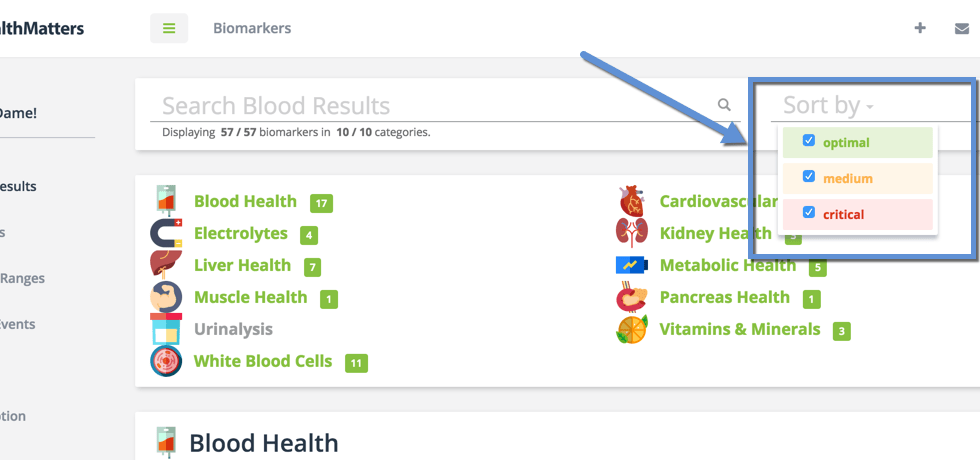Click the search magnifier icon
This screenshot has width=980, height=460.
coord(724,104)
